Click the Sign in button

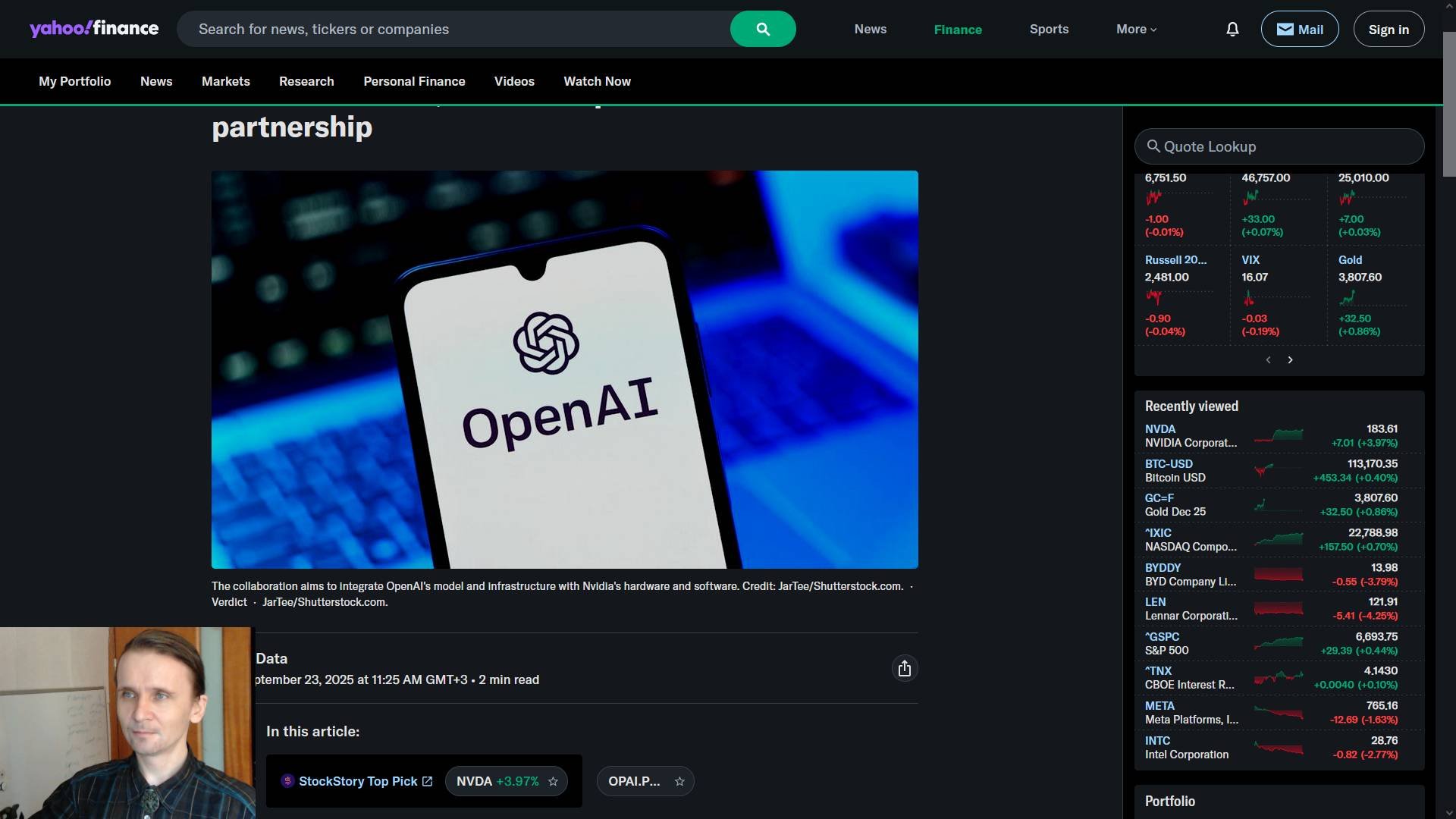pos(1388,30)
